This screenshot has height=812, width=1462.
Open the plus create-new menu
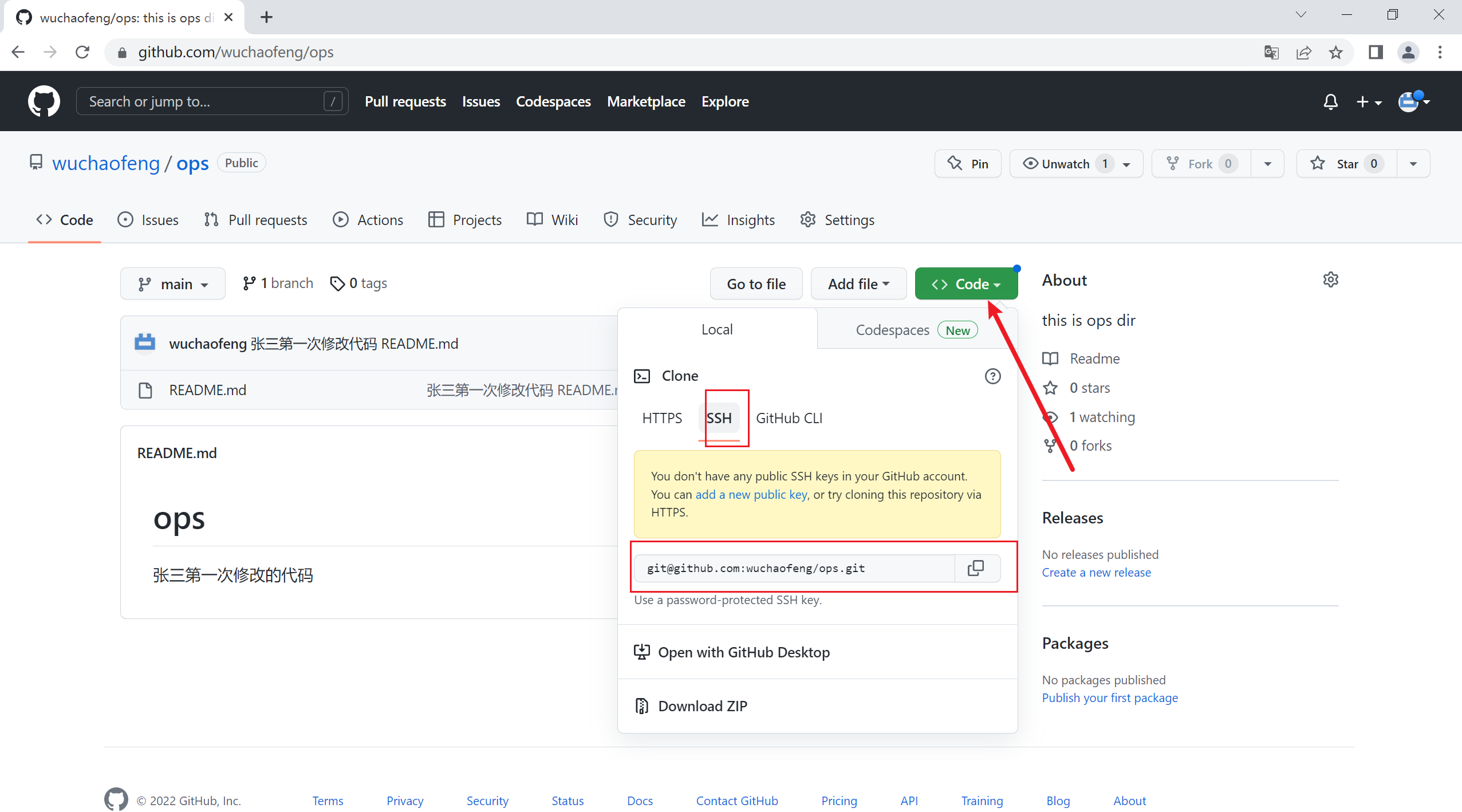point(1369,102)
